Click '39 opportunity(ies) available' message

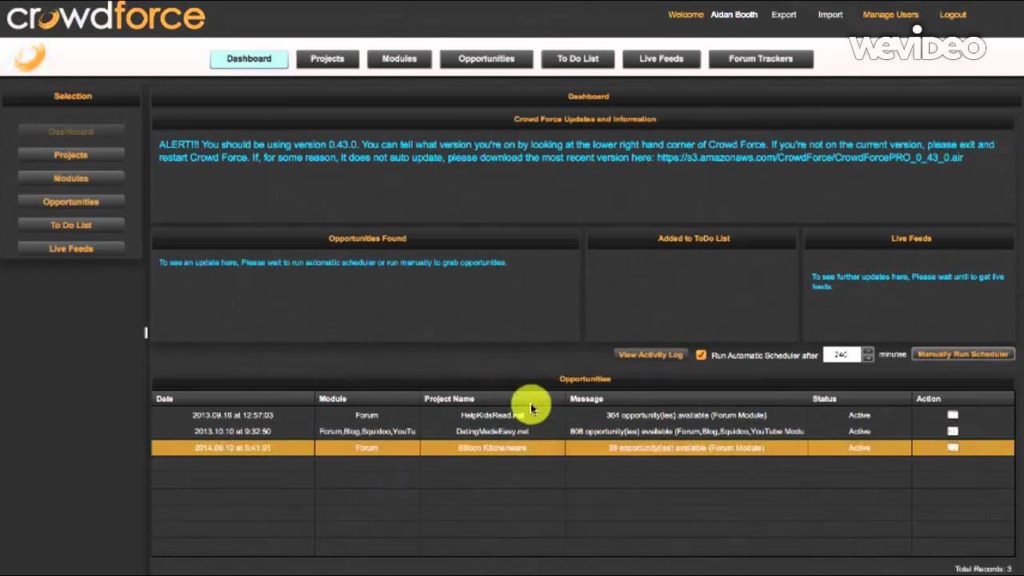click(x=686, y=448)
